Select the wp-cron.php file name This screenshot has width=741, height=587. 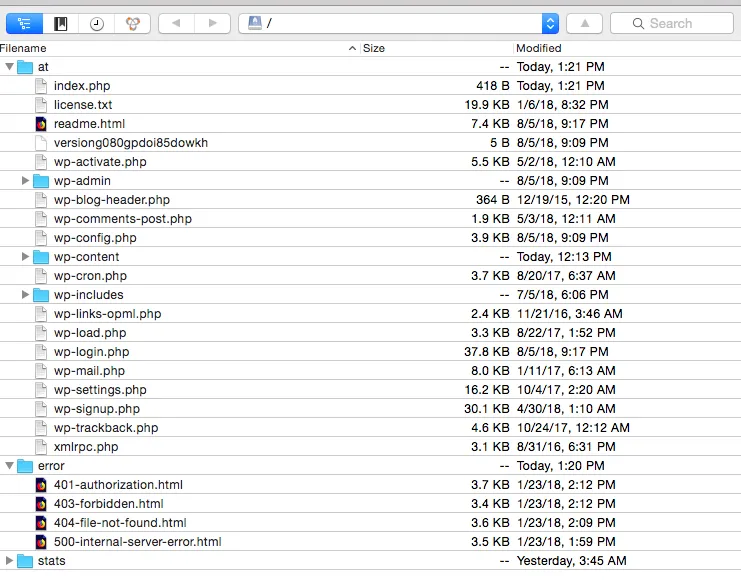pyautogui.click(x=90, y=276)
